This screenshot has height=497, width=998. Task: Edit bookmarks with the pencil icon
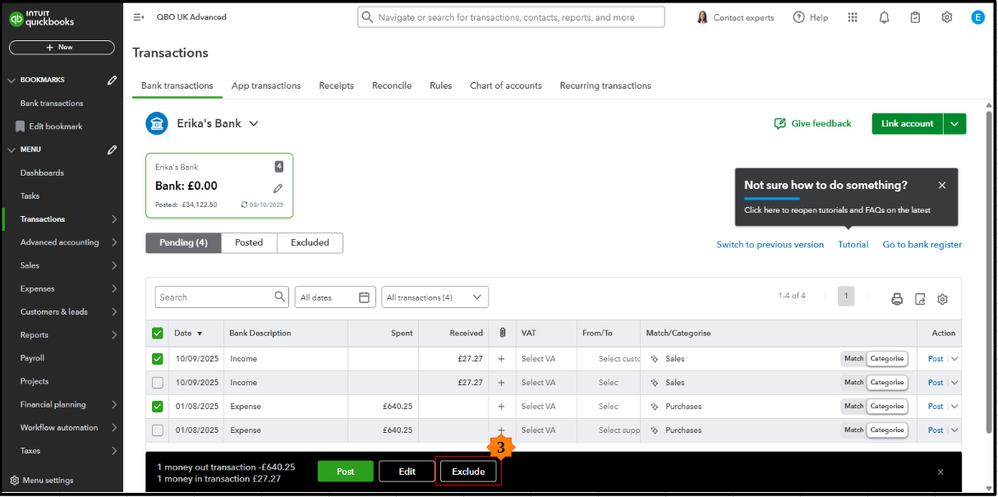[112, 80]
